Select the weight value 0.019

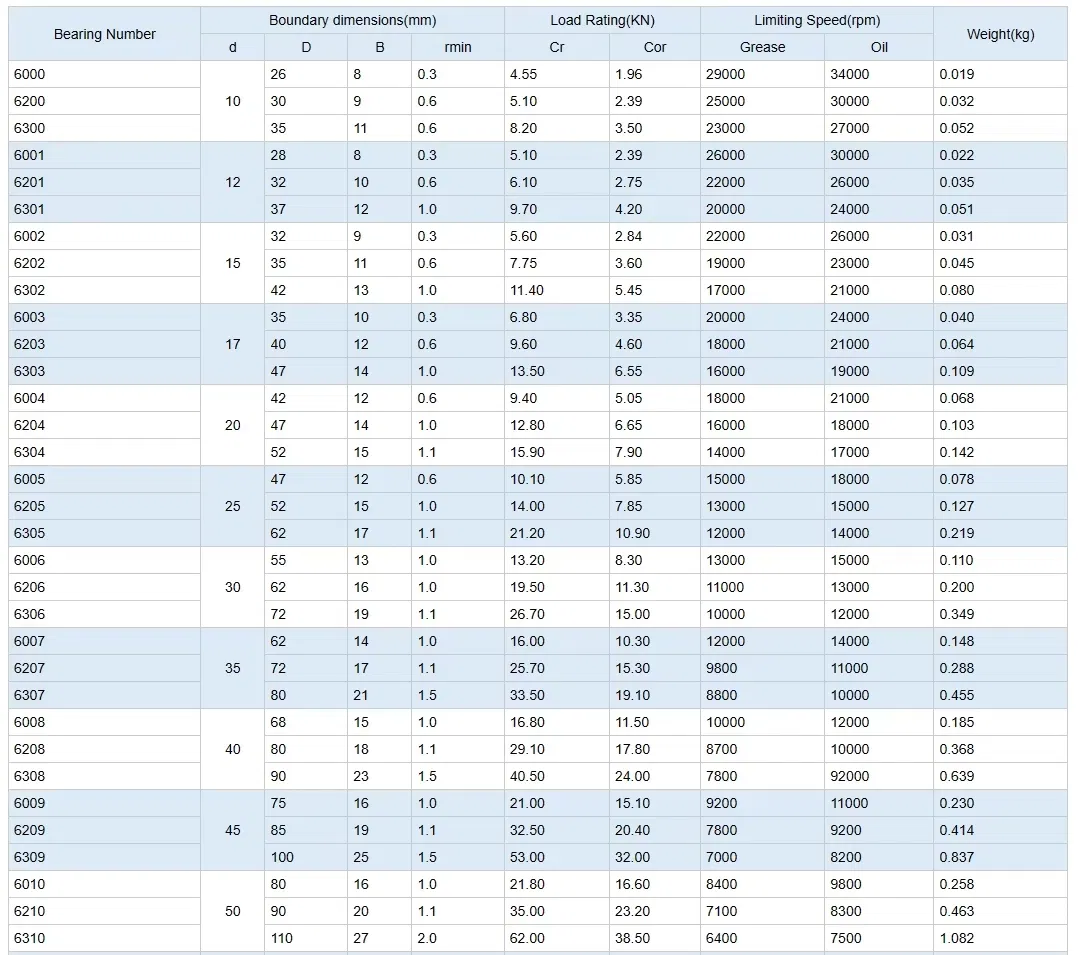956,74
